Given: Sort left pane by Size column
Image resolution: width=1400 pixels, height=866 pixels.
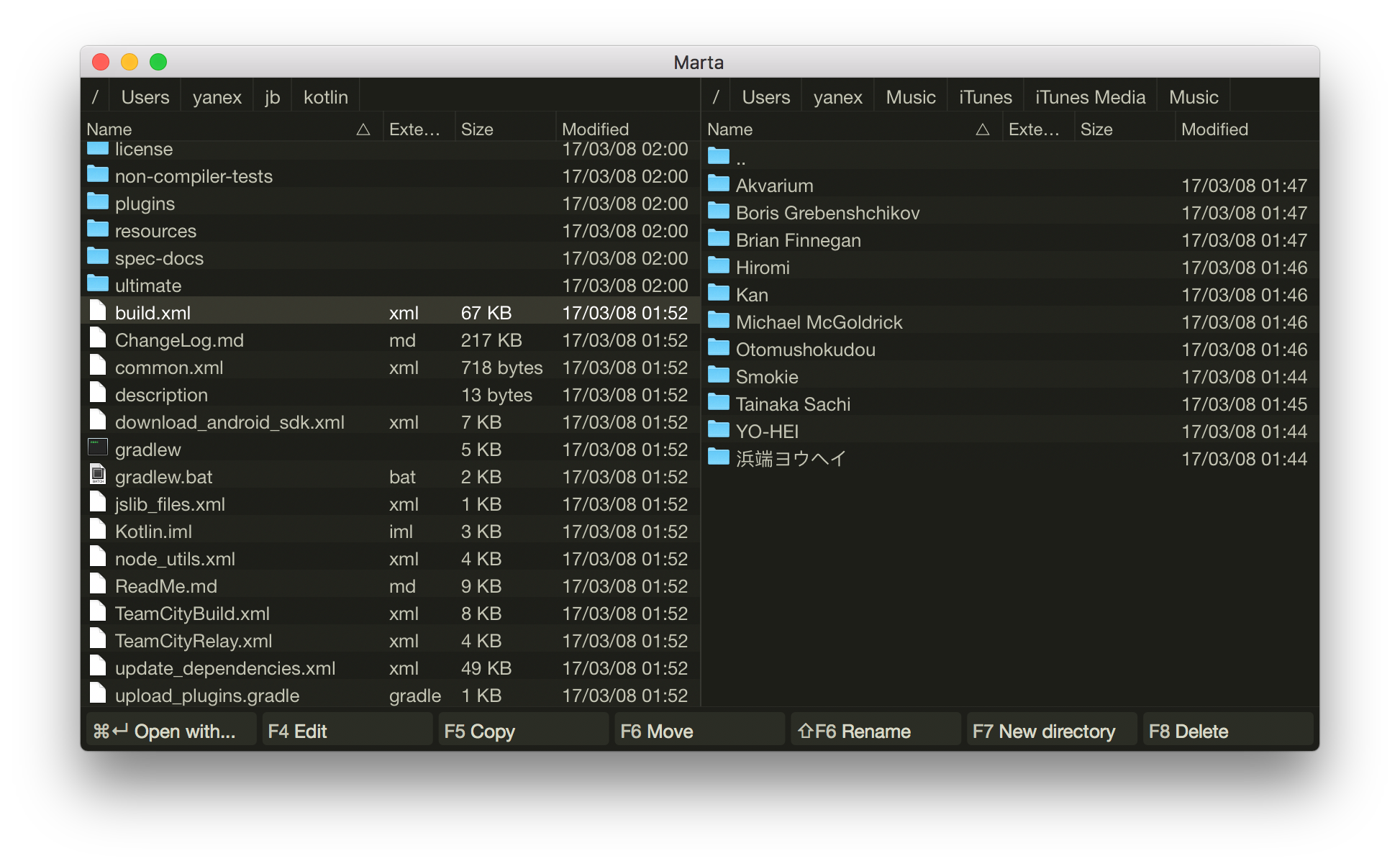Looking at the screenshot, I should [477, 129].
